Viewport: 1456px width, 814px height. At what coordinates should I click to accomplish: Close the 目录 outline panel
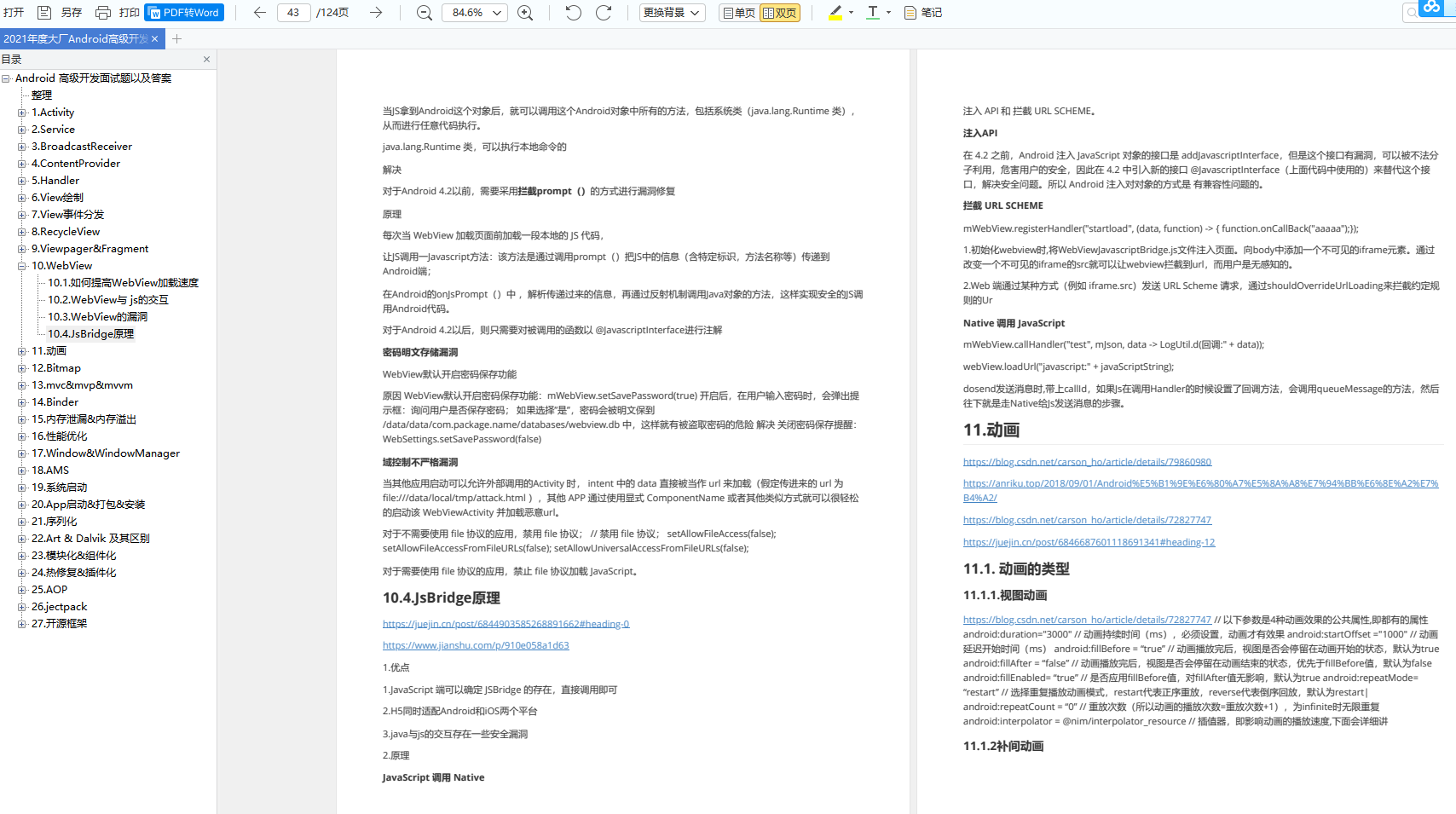point(206,60)
